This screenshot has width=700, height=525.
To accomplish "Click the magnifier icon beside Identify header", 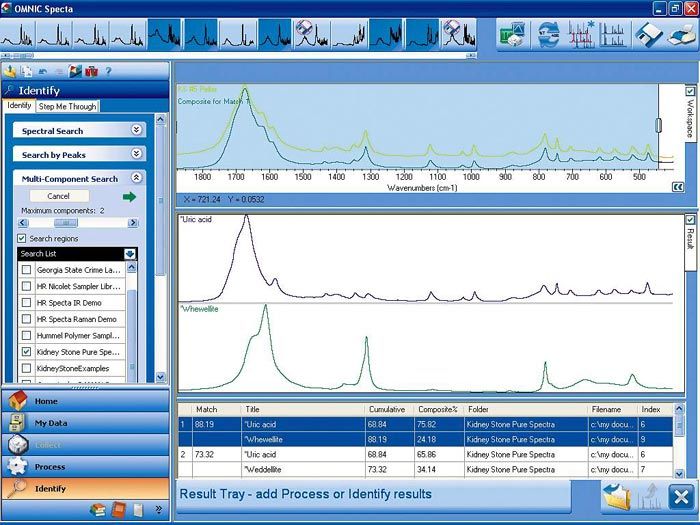I will tap(9, 90).
